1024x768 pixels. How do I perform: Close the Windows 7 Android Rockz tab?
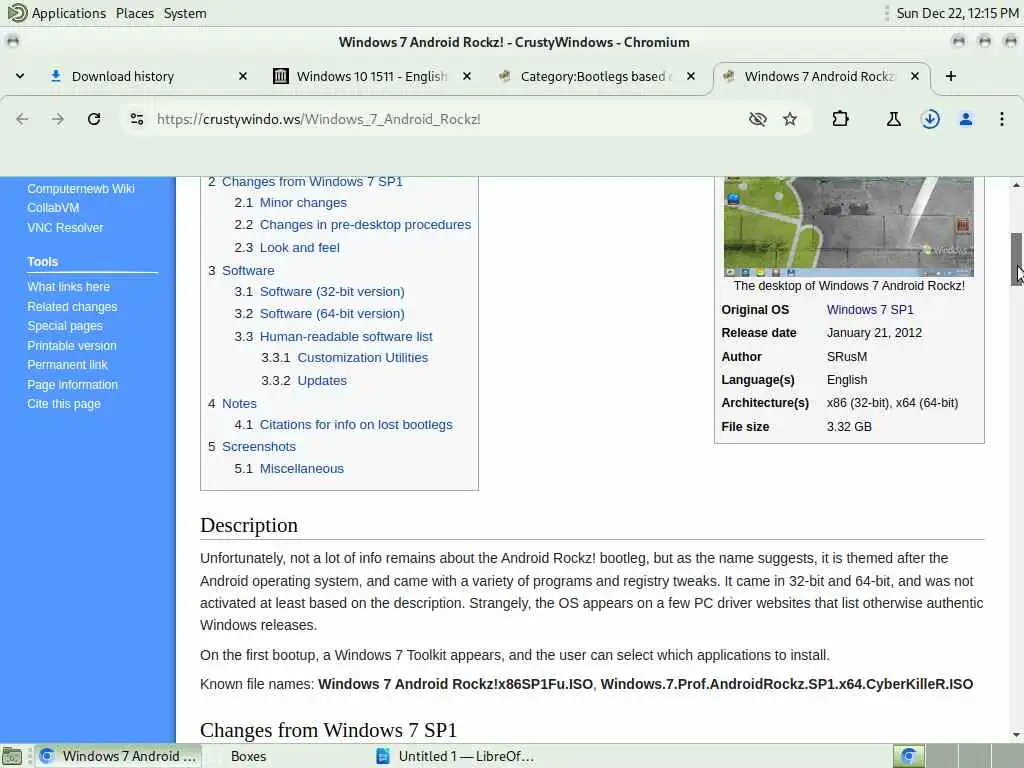(x=915, y=76)
